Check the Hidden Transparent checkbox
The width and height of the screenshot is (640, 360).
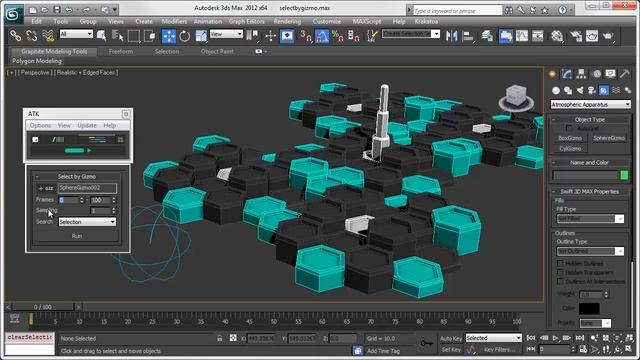(x=560, y=272)
